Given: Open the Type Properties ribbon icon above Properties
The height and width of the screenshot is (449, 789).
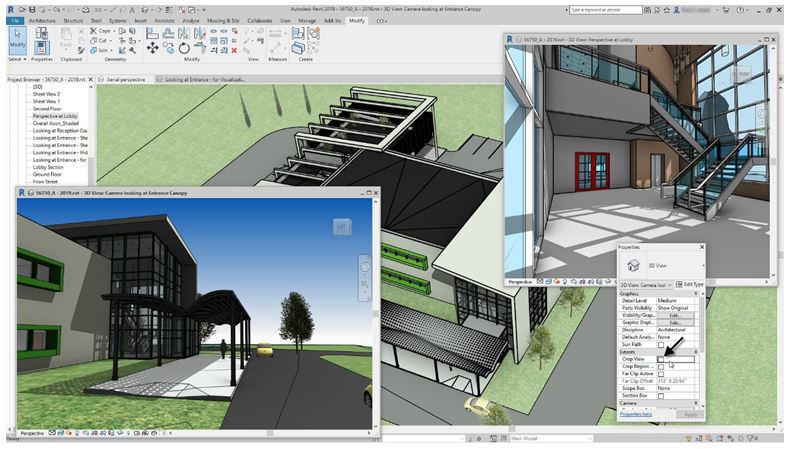Looking at the screenshot, I should pos(42,33).
